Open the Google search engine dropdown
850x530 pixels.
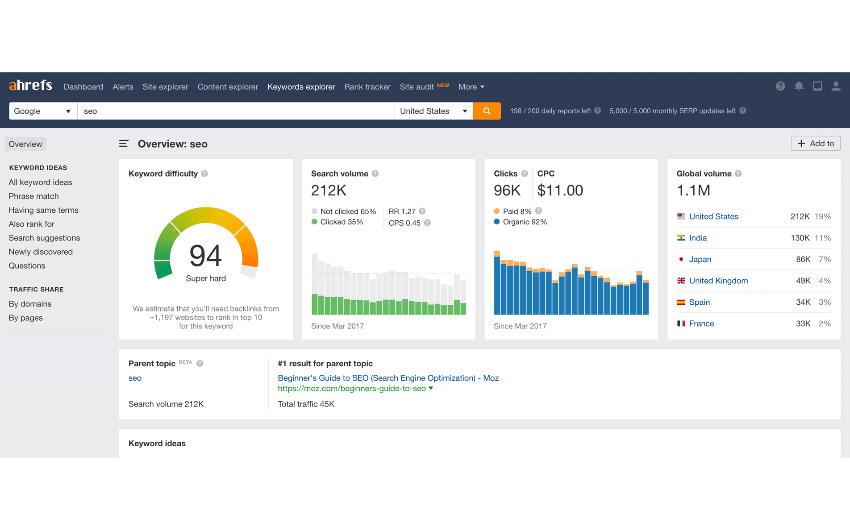[x=43, y=111]
